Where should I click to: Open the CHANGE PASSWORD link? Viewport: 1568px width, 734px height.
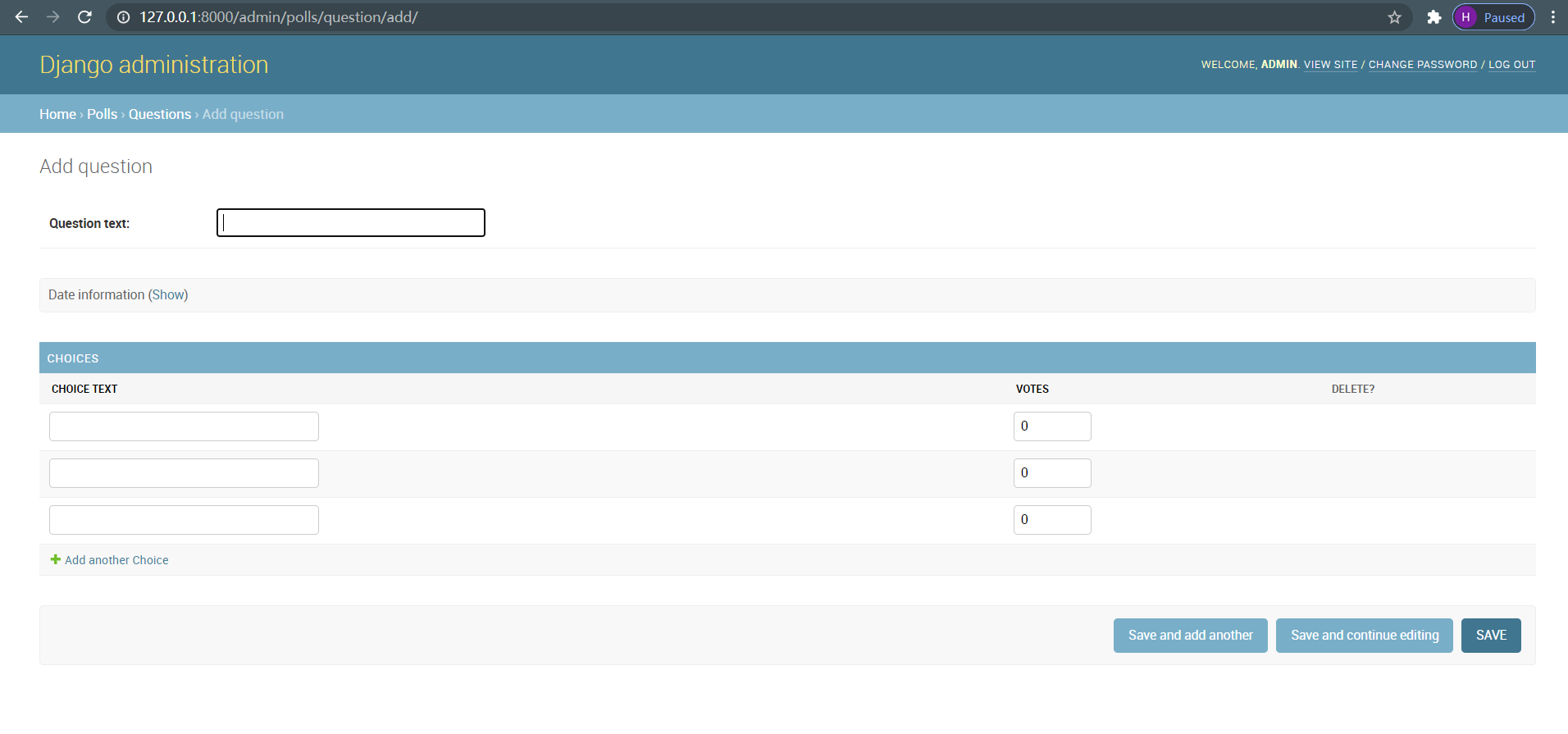click(1423, 65)
